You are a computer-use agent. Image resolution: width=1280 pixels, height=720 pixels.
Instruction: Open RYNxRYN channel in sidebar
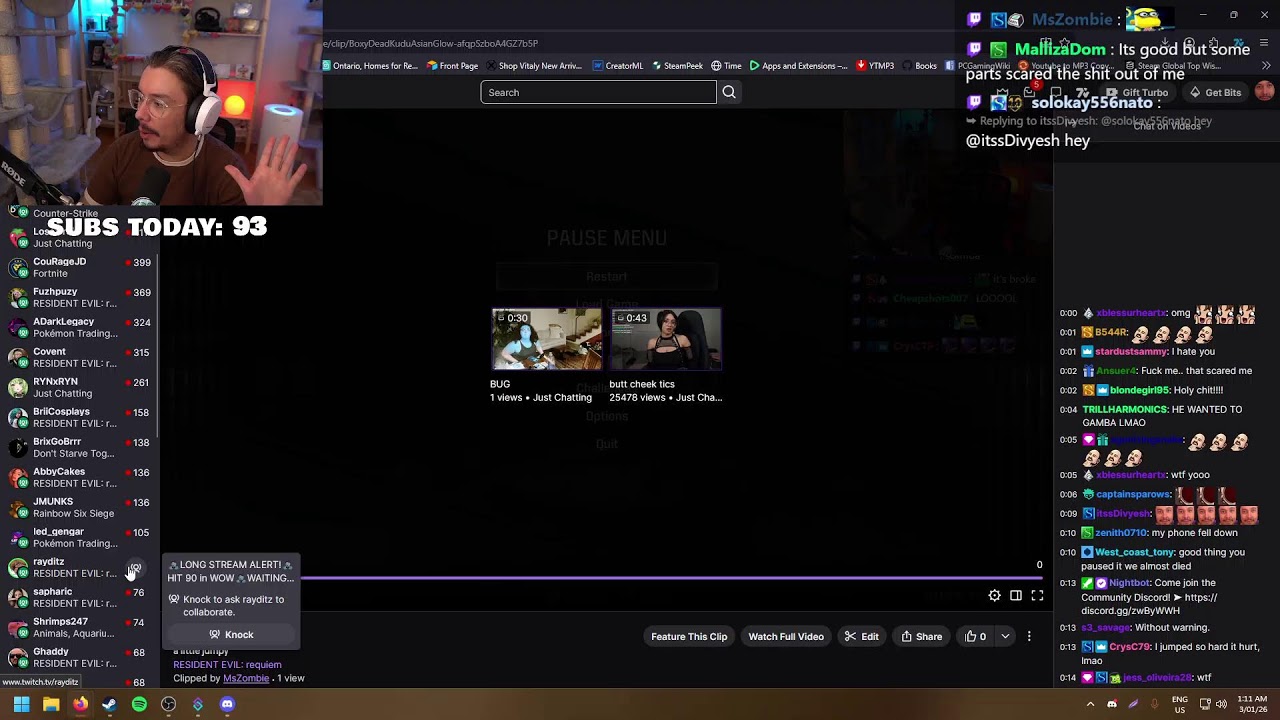point(80,387)
